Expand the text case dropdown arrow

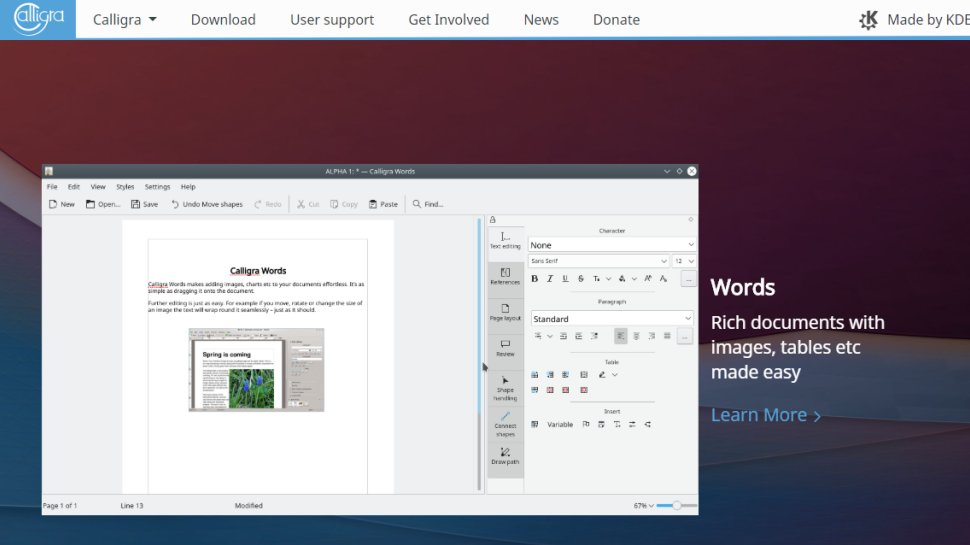point(609,279)
